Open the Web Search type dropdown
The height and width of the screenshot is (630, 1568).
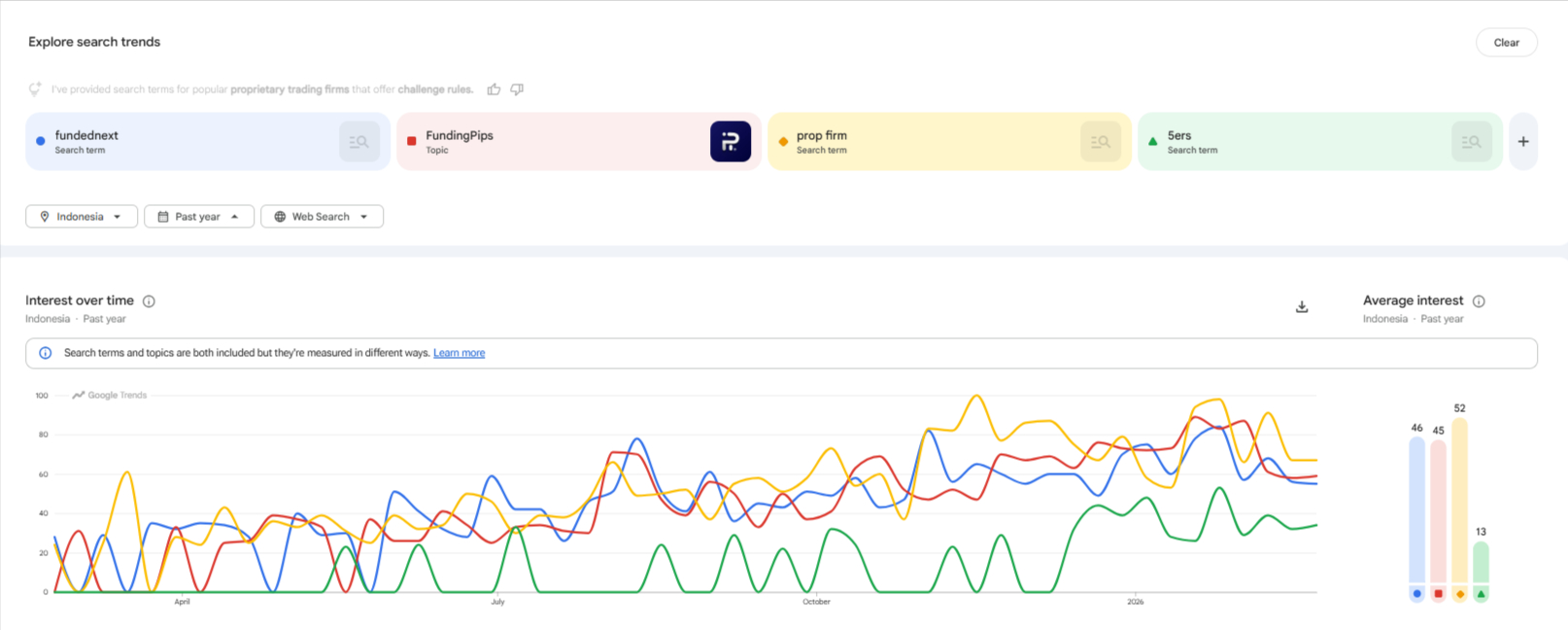click(x=322, y=217)
